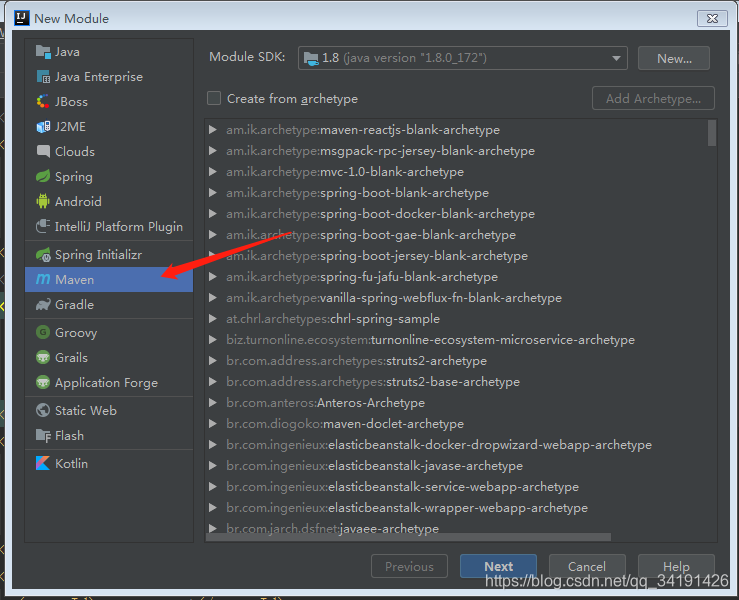Enable Create from archetype checkbox
739x600 pixels.
[214, 99]
